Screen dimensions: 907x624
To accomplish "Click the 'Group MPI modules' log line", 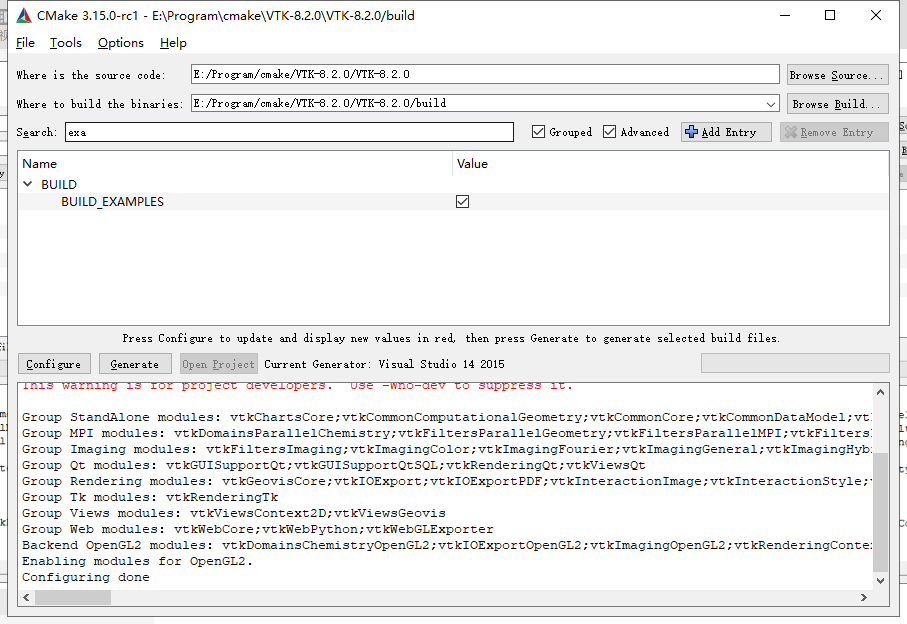I will [447, 433].
